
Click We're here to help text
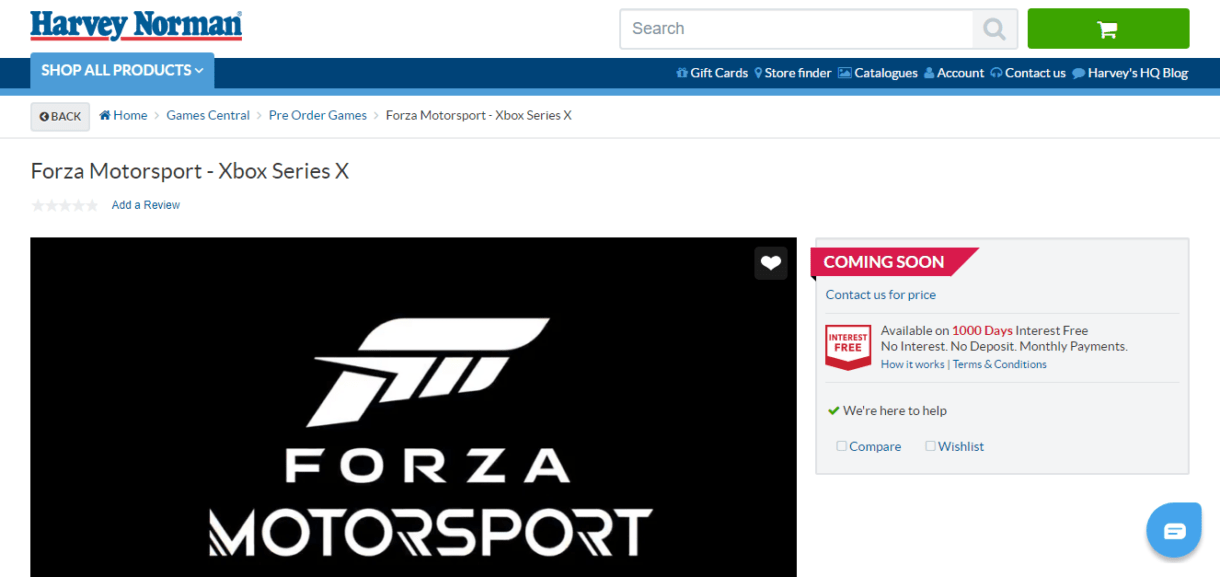(895, 411)
